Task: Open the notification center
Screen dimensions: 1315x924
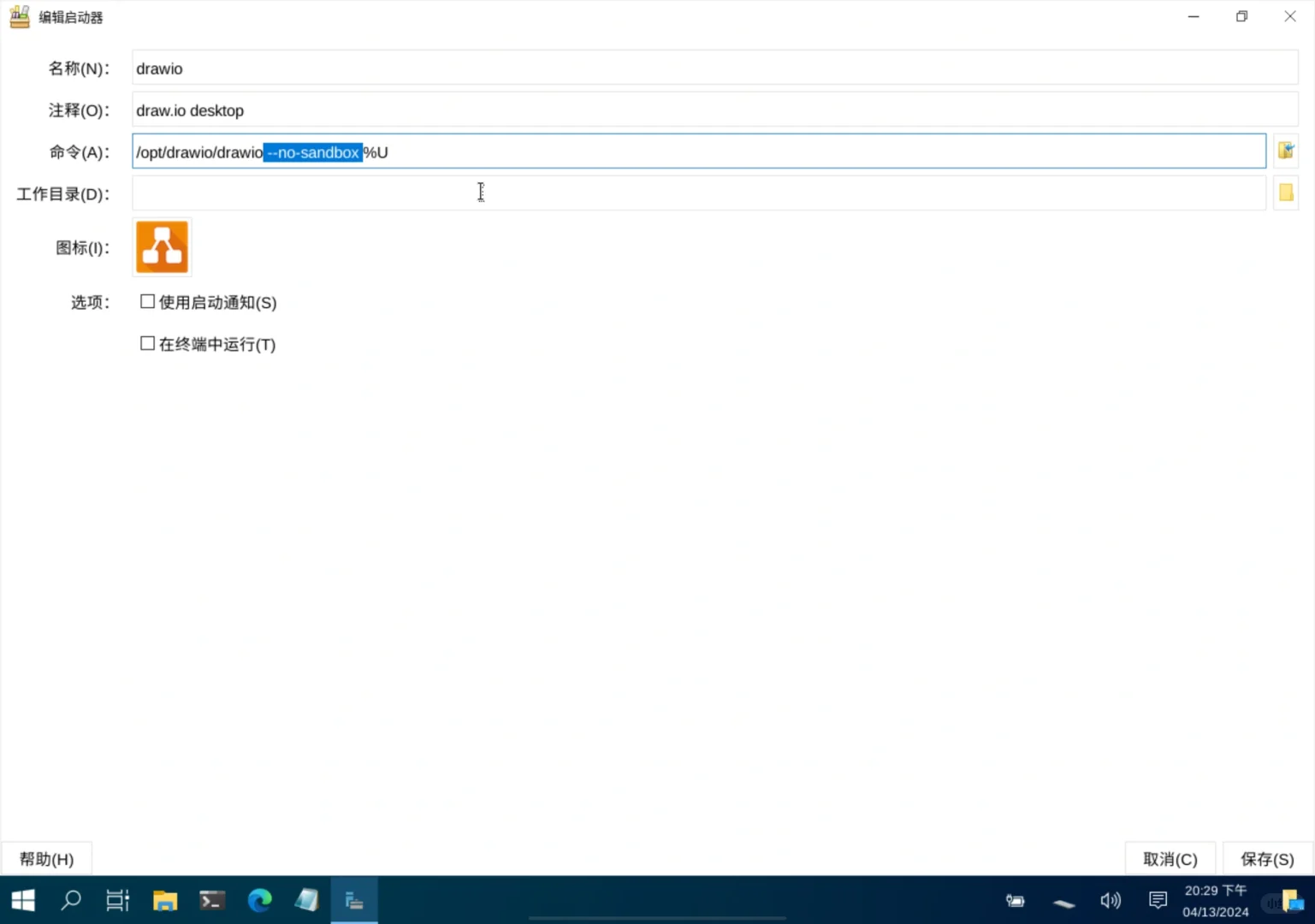Action: coord(1158,900)
